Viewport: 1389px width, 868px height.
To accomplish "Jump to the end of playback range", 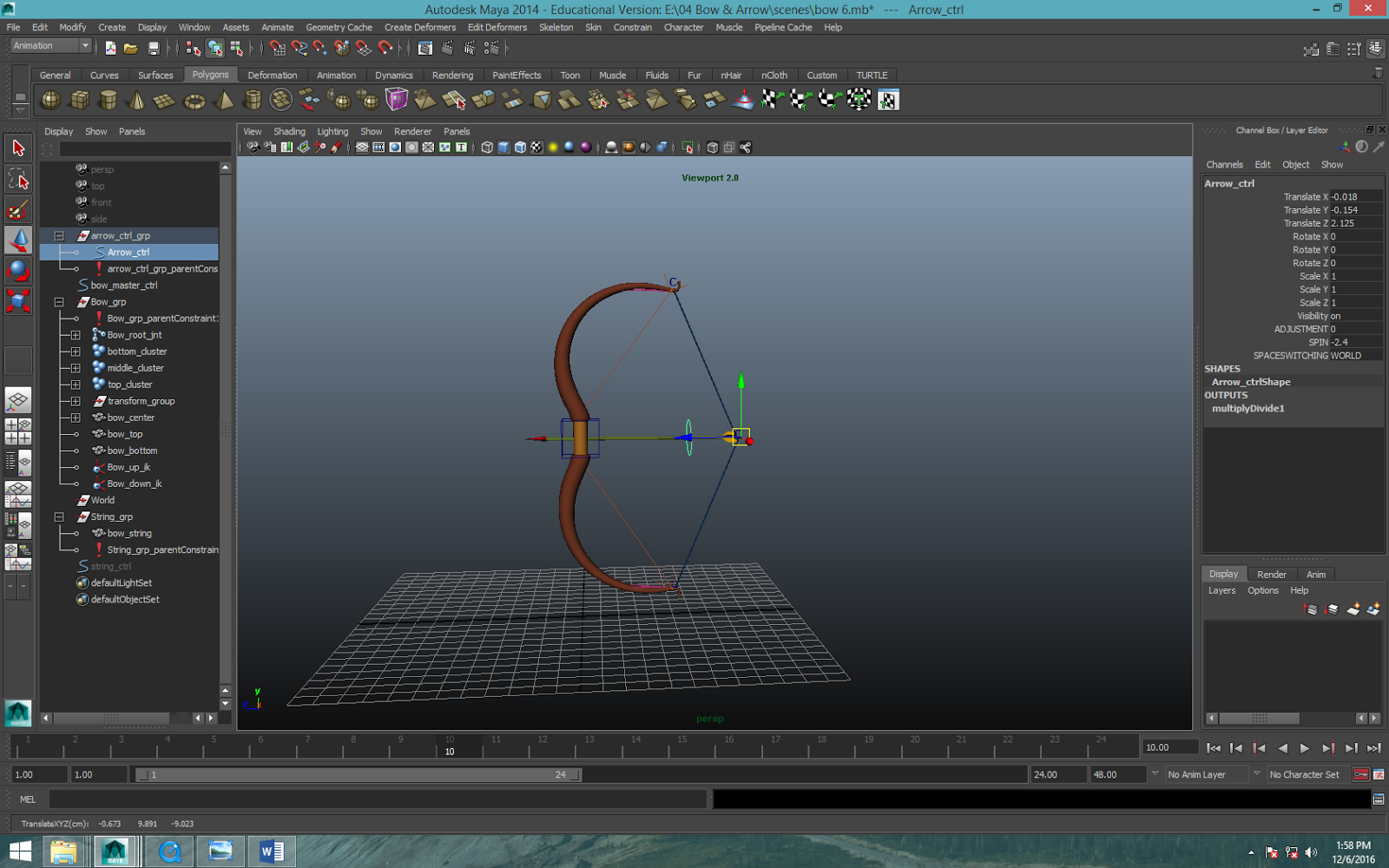I will pyautogui.click(x=1373, y=748).
